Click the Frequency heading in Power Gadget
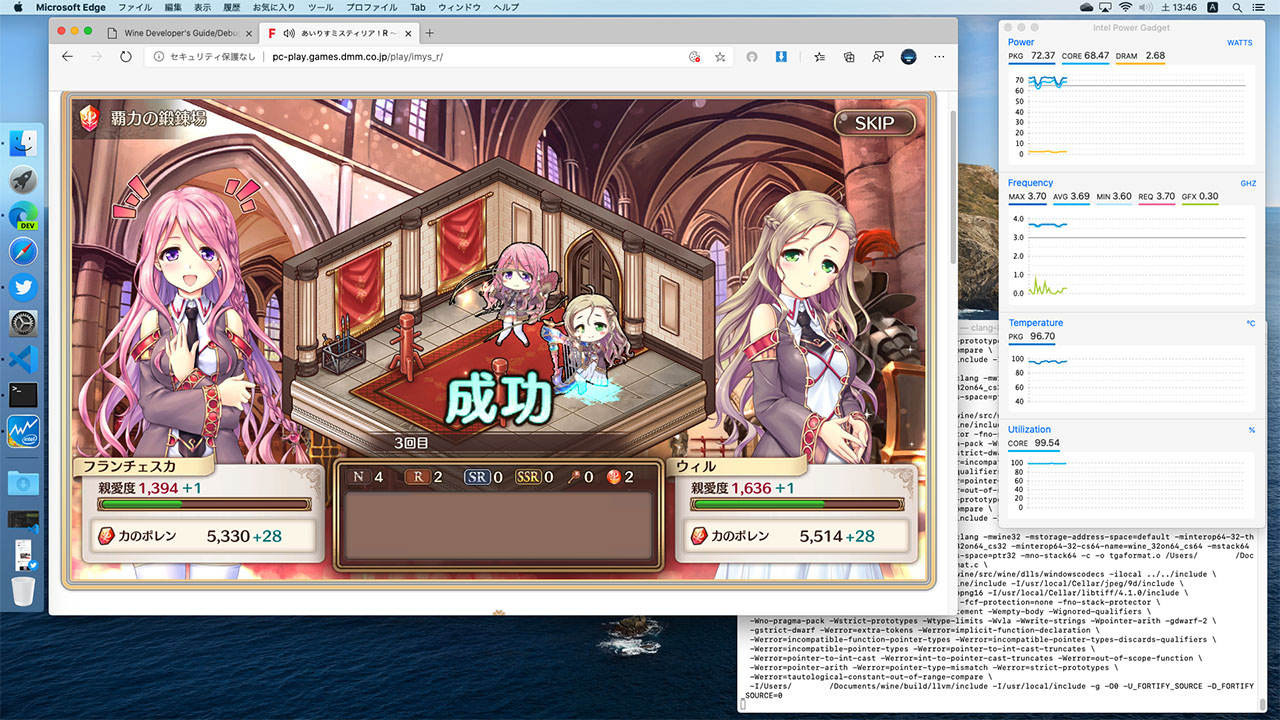This screenshot has height=720, width=1280. pos(1030,183)
